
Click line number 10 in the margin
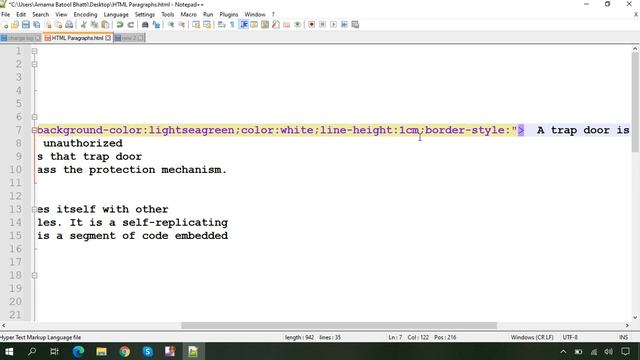tap(16, 170)
